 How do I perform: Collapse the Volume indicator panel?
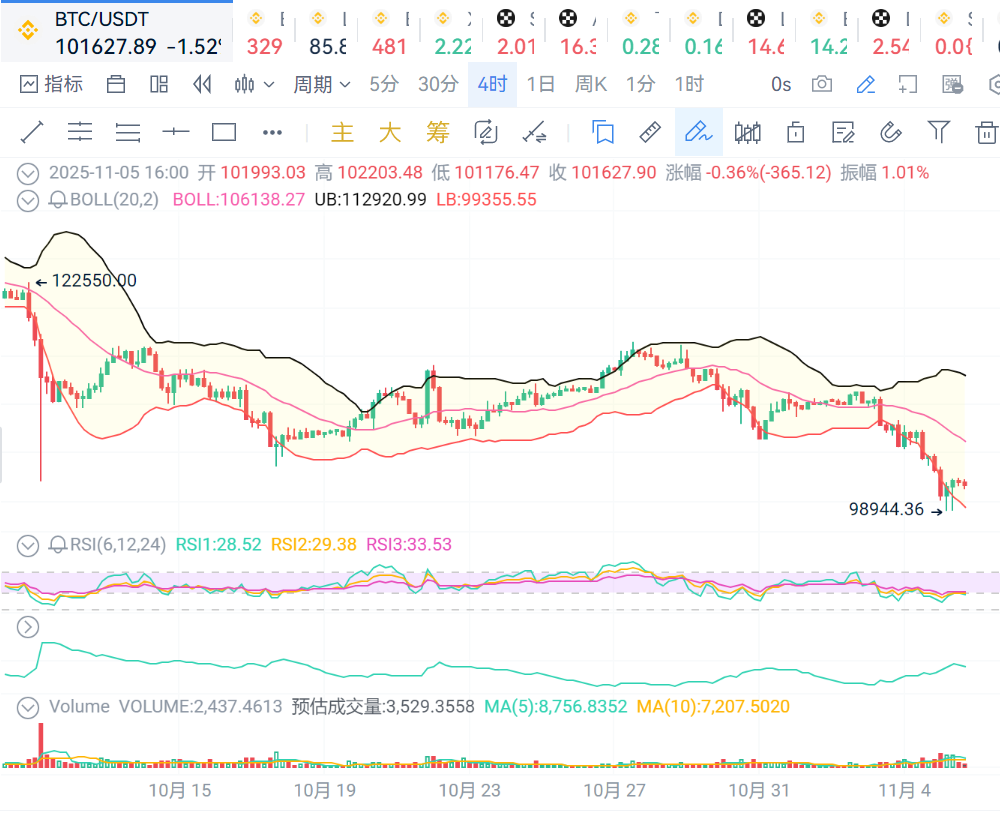(28, 707)
